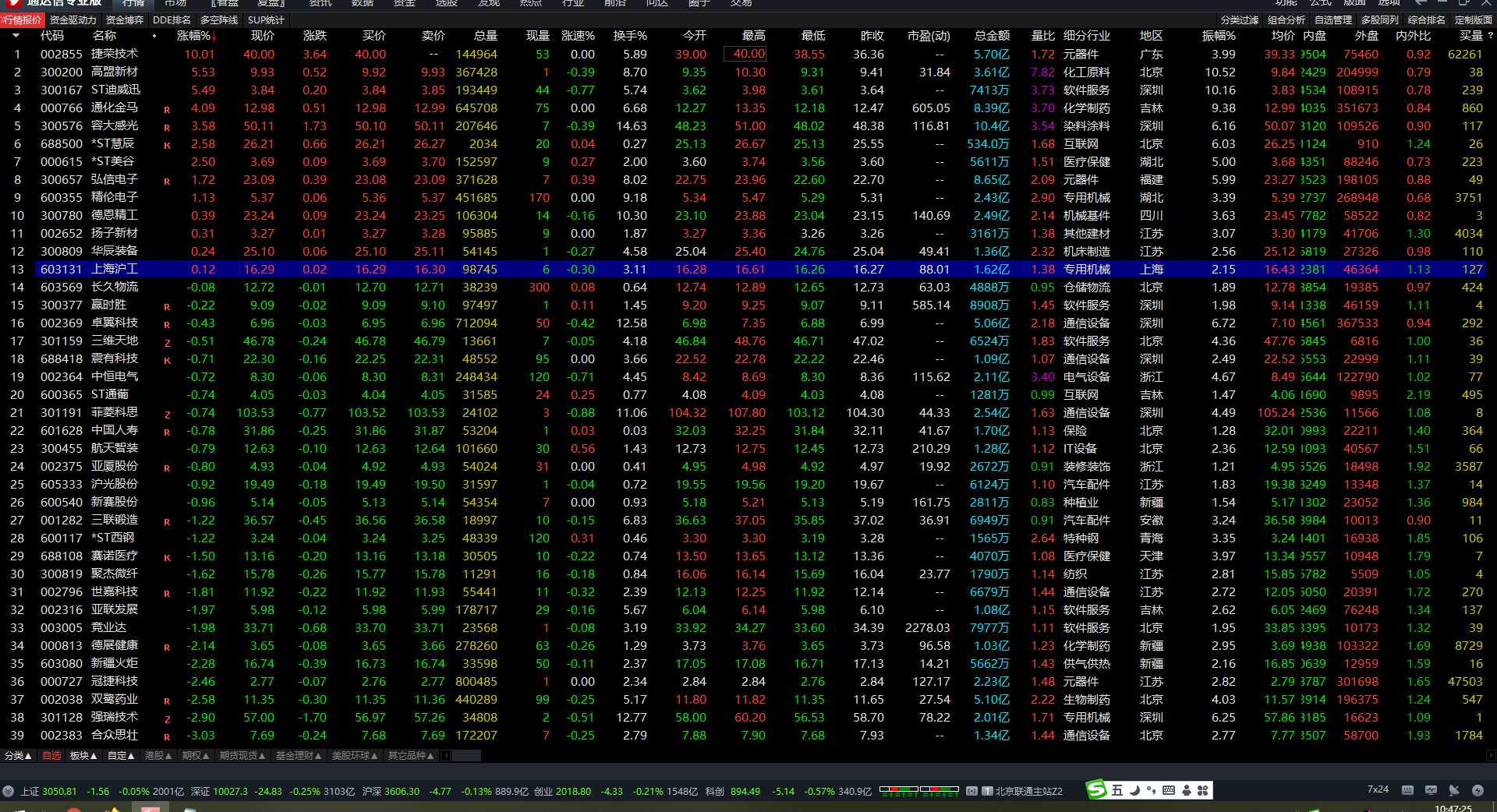
Task: Click the 分类过滤 filter button
Action: click(x=1240, y=19)
